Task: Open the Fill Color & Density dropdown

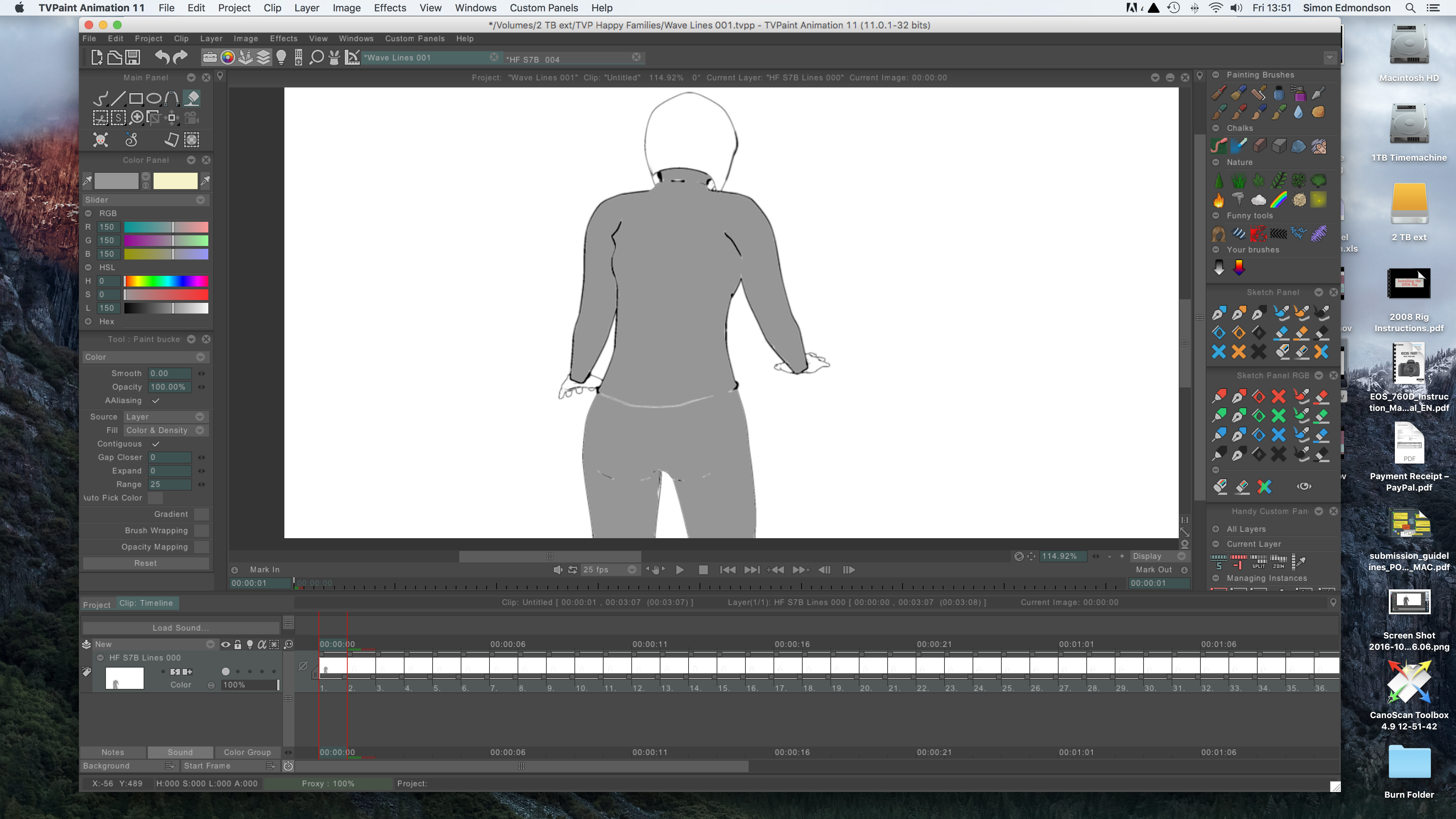Action: (166, 430)
